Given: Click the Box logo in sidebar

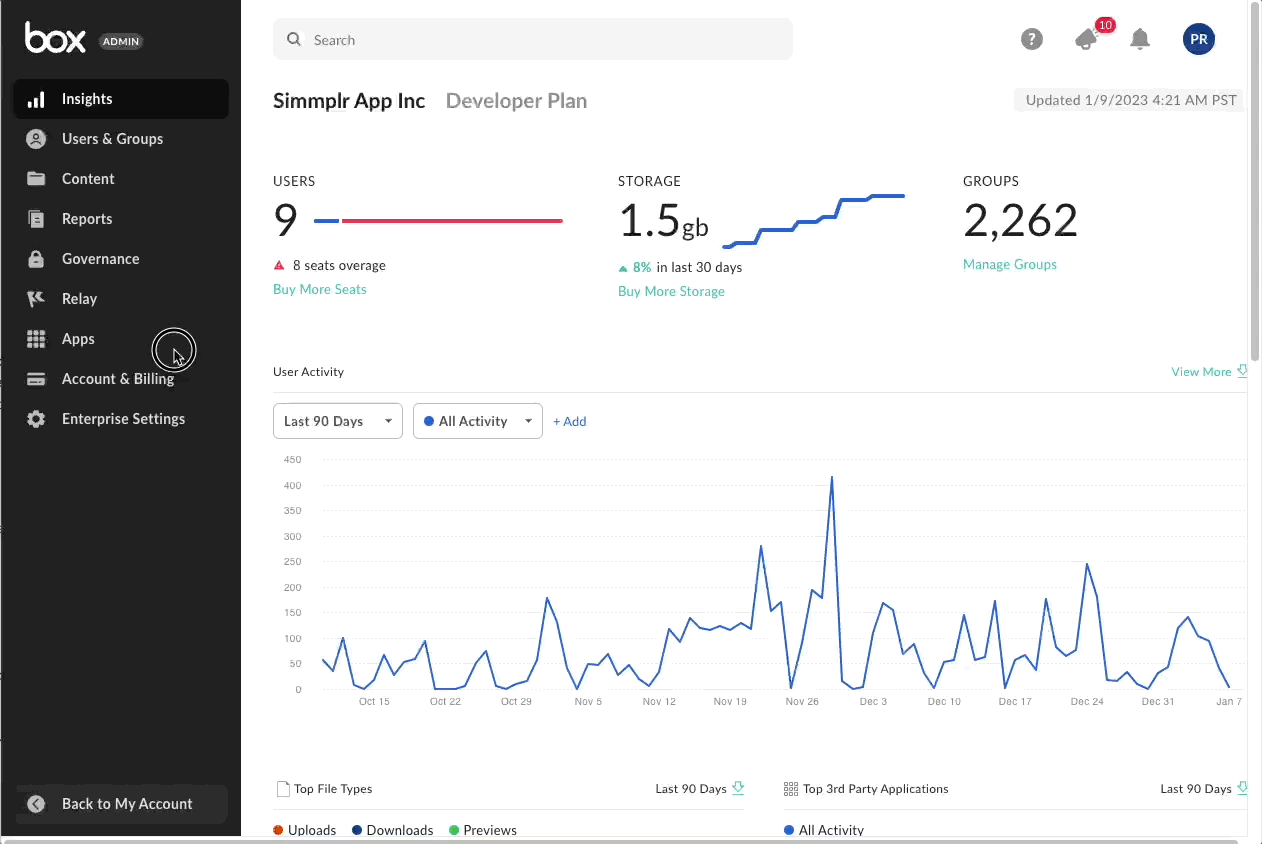Looking at the screenshot, I should pyautogui.click(x=56, y=39).
